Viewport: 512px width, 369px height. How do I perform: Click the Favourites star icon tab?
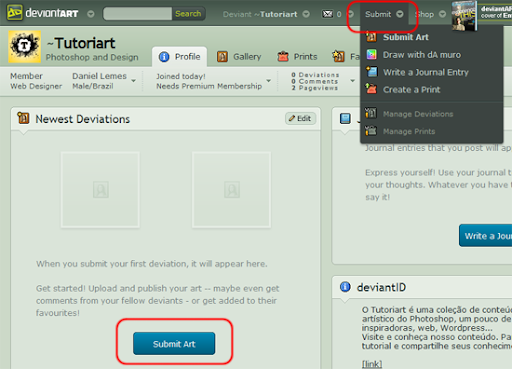(x=338, y=56)
